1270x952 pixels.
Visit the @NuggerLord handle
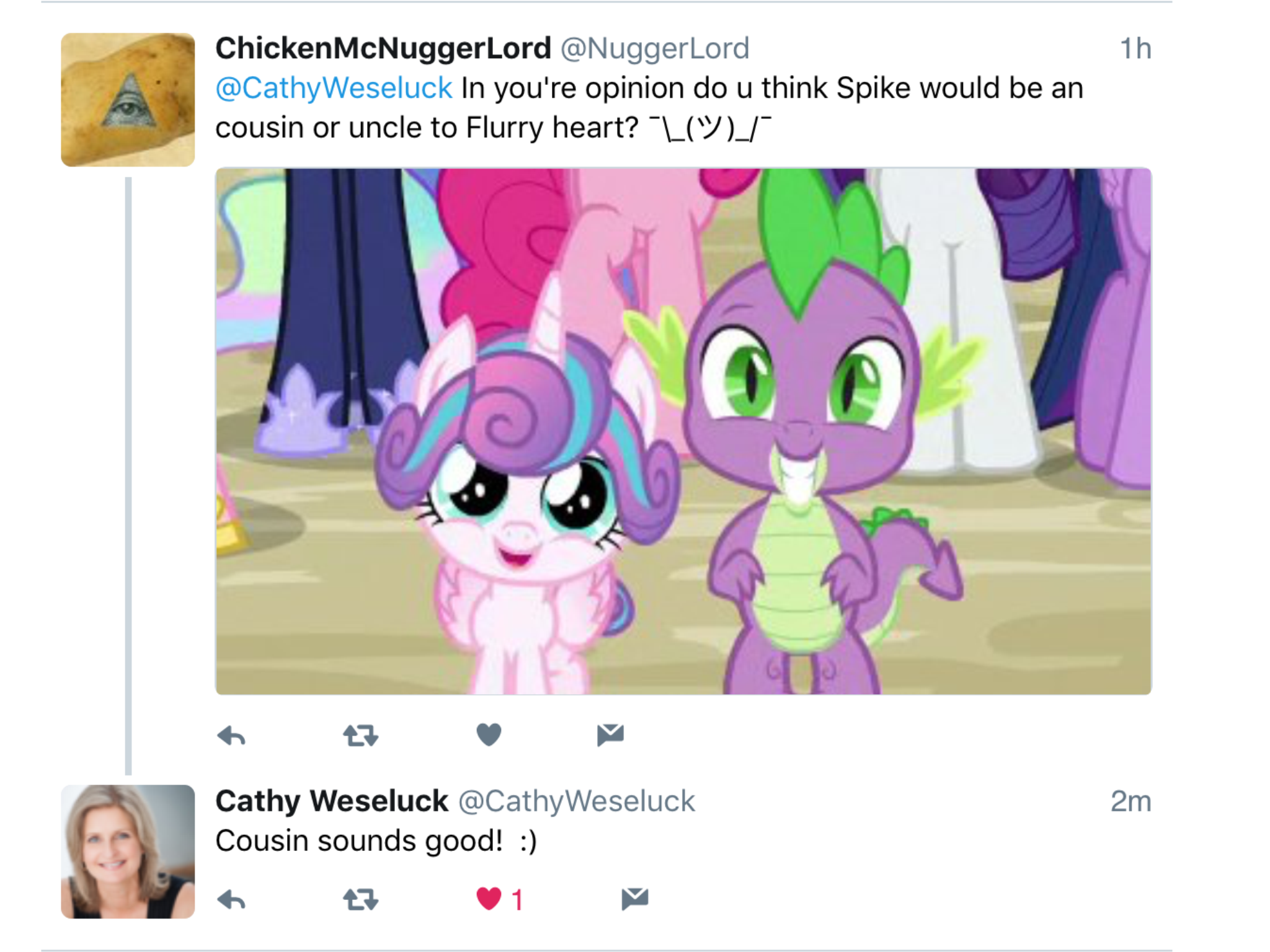pos(655,48)
